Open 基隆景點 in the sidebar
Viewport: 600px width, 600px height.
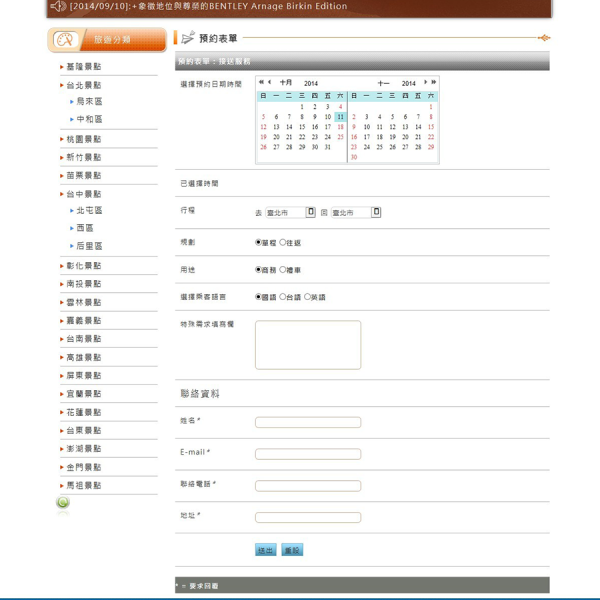point(84,67)
